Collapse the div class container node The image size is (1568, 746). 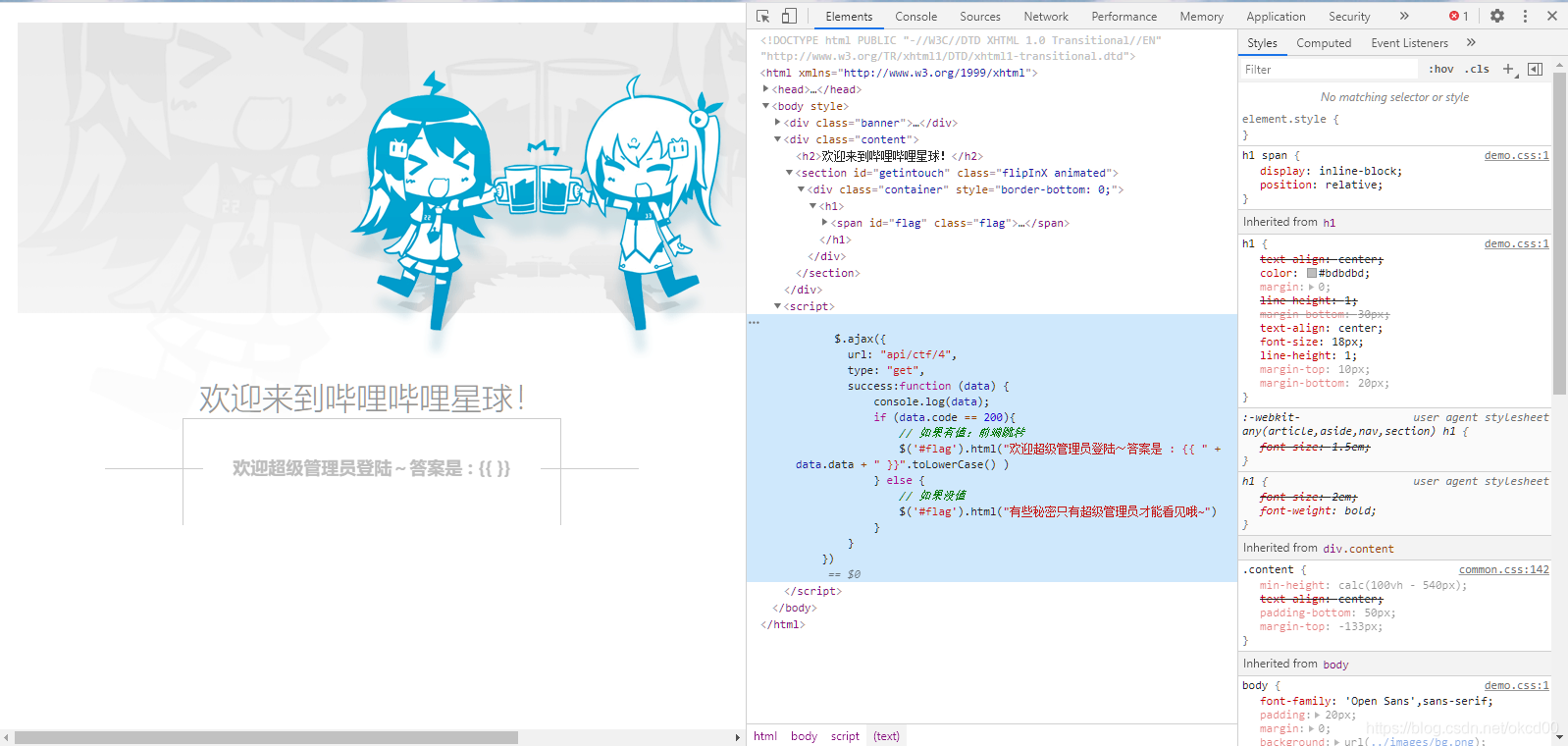click(x=802, y=189)
